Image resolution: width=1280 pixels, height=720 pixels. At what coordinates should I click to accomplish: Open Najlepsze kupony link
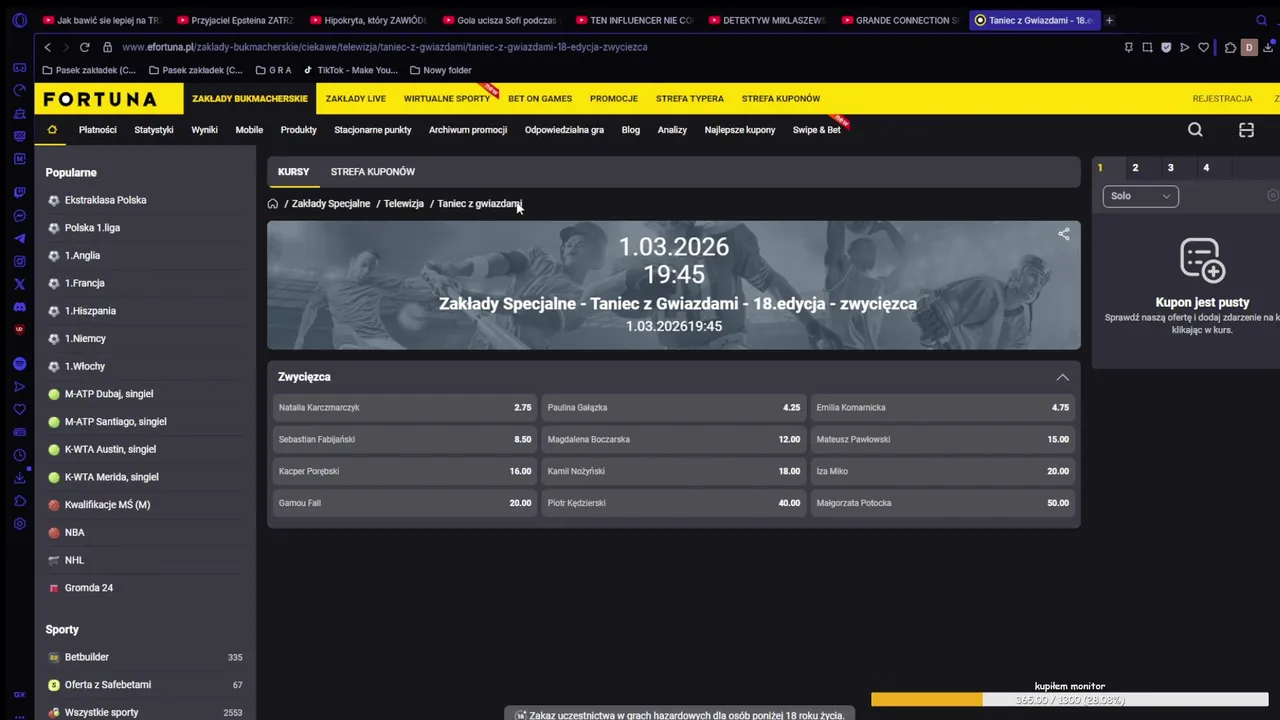740,130
